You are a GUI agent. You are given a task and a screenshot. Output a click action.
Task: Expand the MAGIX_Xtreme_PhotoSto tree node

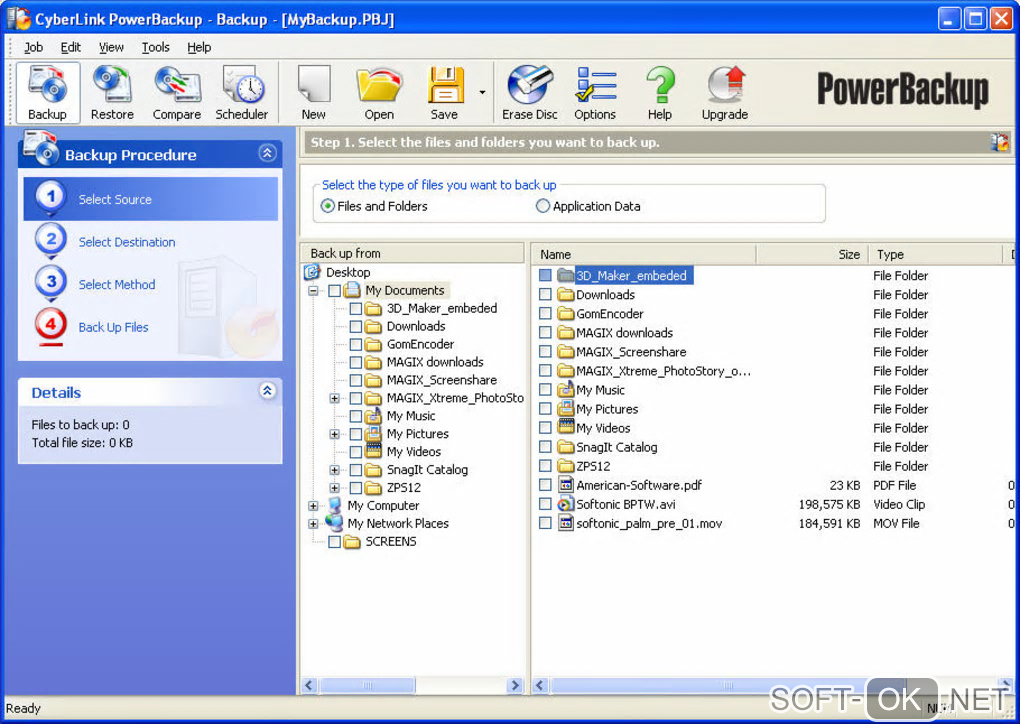point(334,398)
